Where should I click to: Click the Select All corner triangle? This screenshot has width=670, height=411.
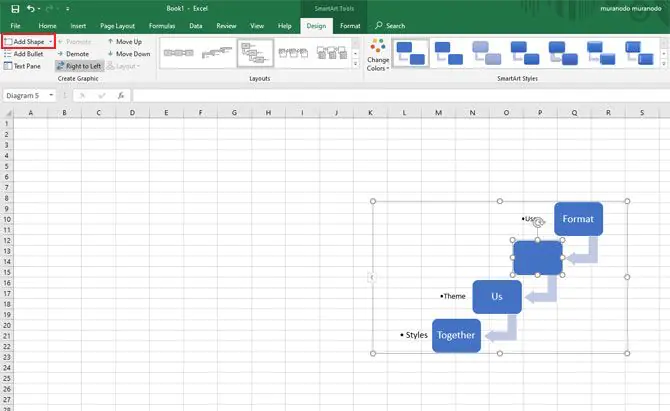click(x=7, y=113)
